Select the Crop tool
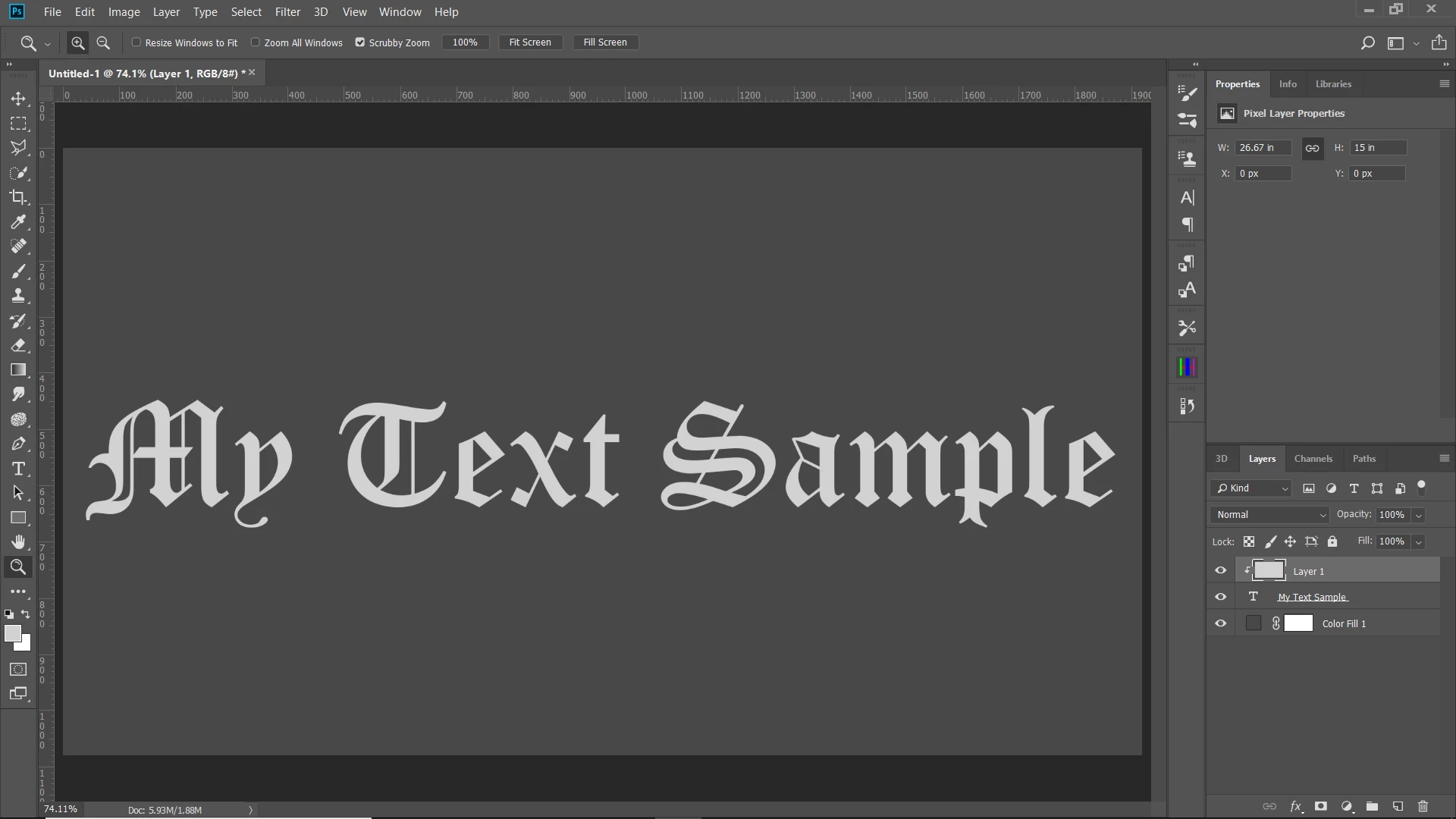This screenshot has width=1456, height=819. pos(18,197)
